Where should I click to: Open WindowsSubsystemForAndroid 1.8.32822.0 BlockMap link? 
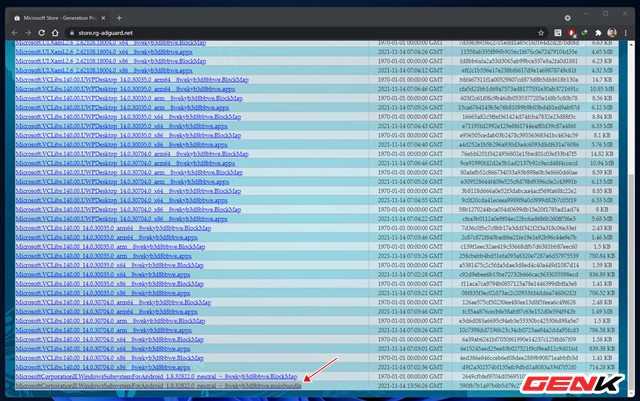[156, 376]
